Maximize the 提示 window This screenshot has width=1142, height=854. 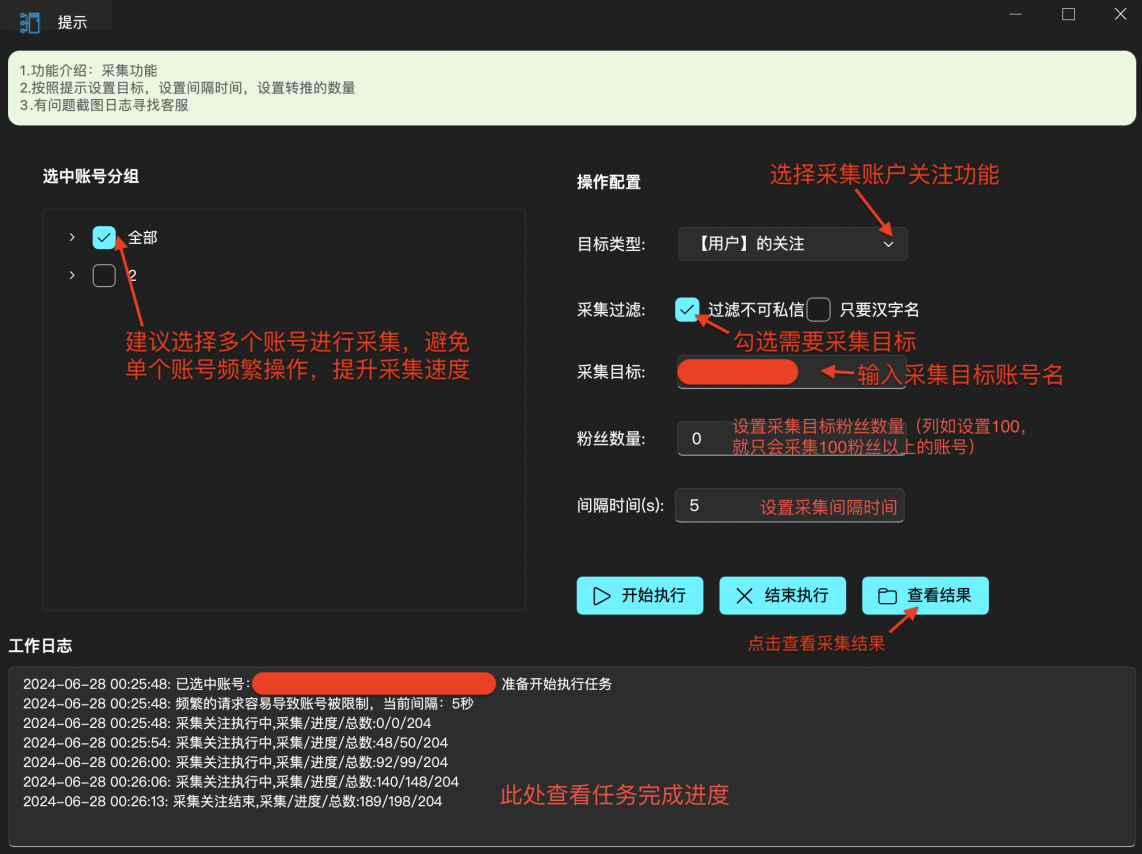[x=1068, y=14]
